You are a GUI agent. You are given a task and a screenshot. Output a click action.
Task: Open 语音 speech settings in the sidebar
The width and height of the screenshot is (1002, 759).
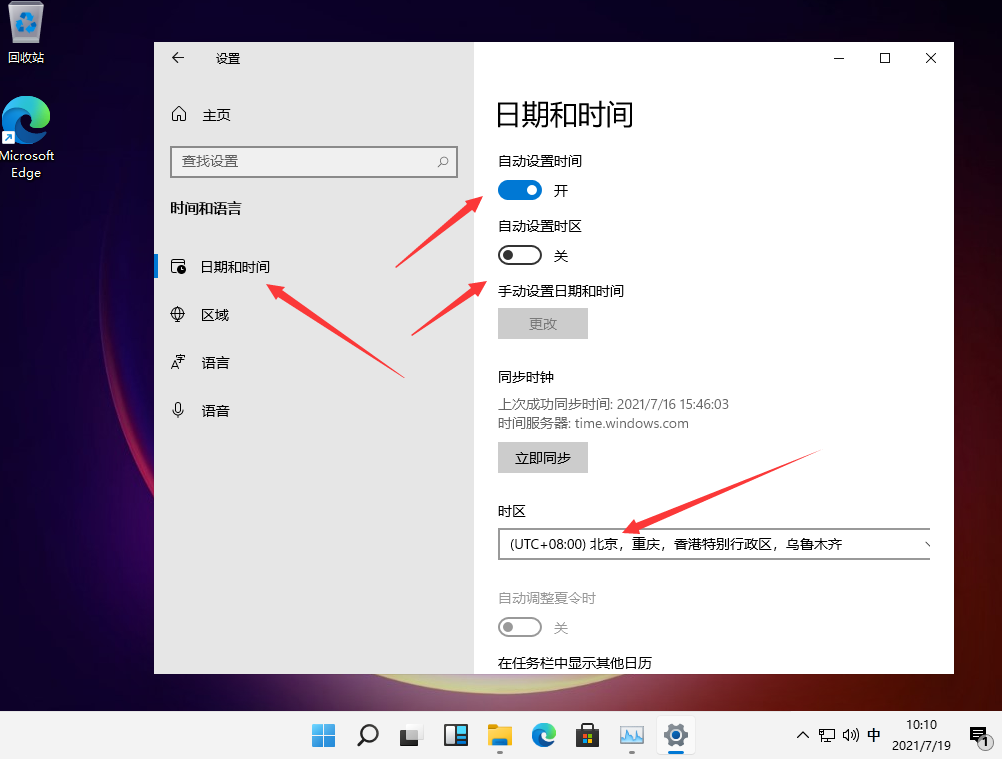click(215, 411)
